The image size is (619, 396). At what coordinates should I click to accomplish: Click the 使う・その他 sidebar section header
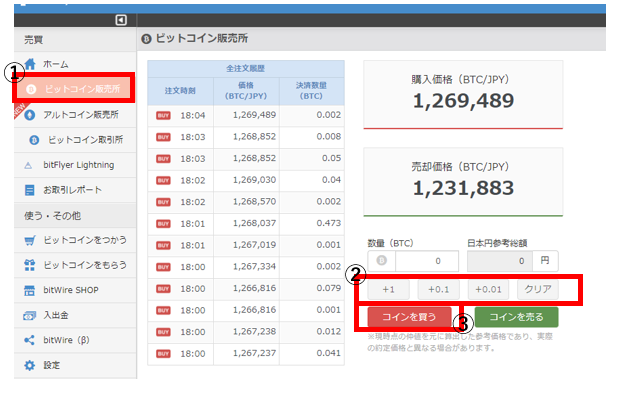coord(75,216)
